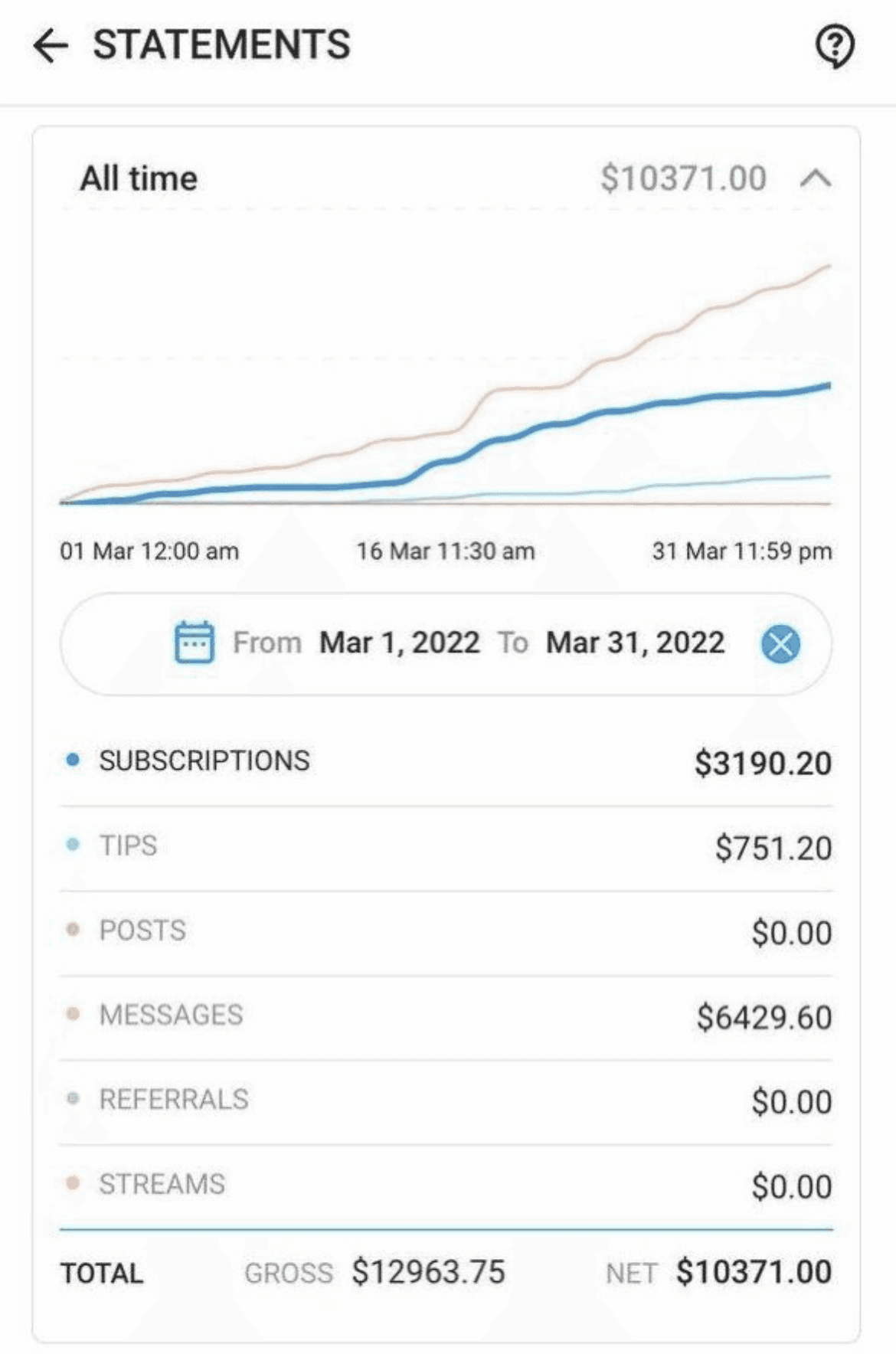Click the $10371.00 header total

pyautogui.click(x=683, y=178)
